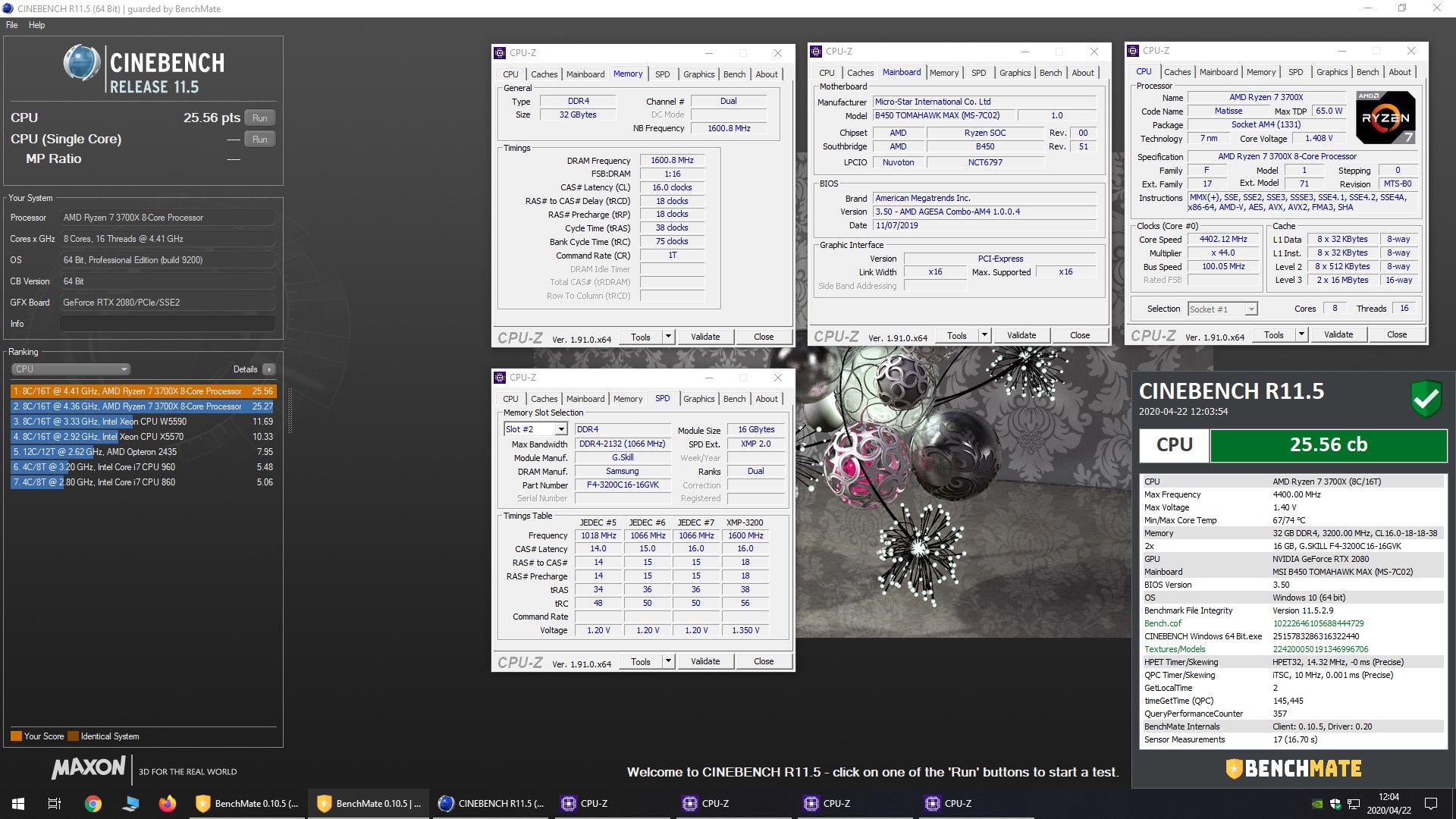Open Tools dropdown arrow in SPD CPU-Z window
Viewport: 1456px width, 819px height.
pyautogui.click(x=668, y=661)
